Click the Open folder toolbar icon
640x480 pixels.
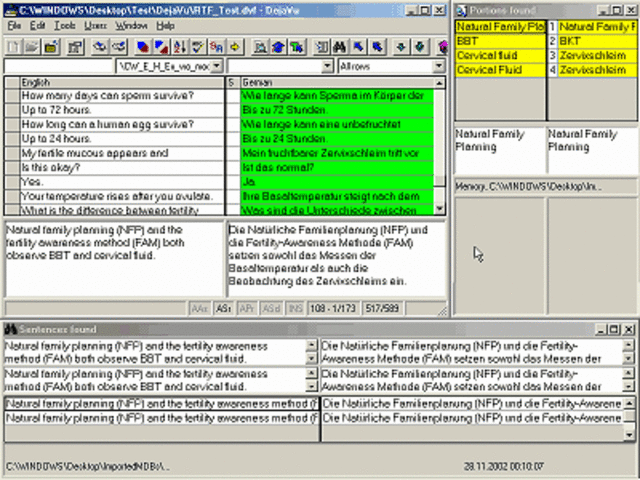pos(32,47)
